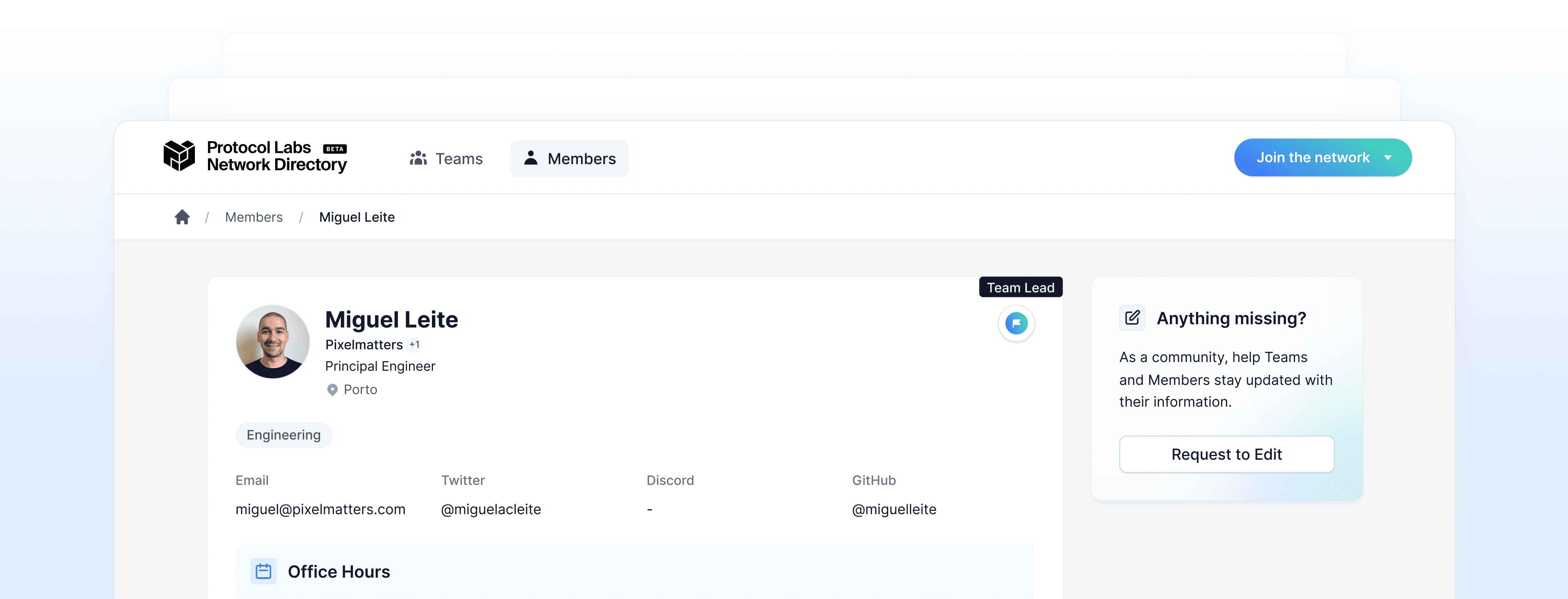Click the location pin icon beside Porto
1568x599 pixels.
(x=332, y=390)
